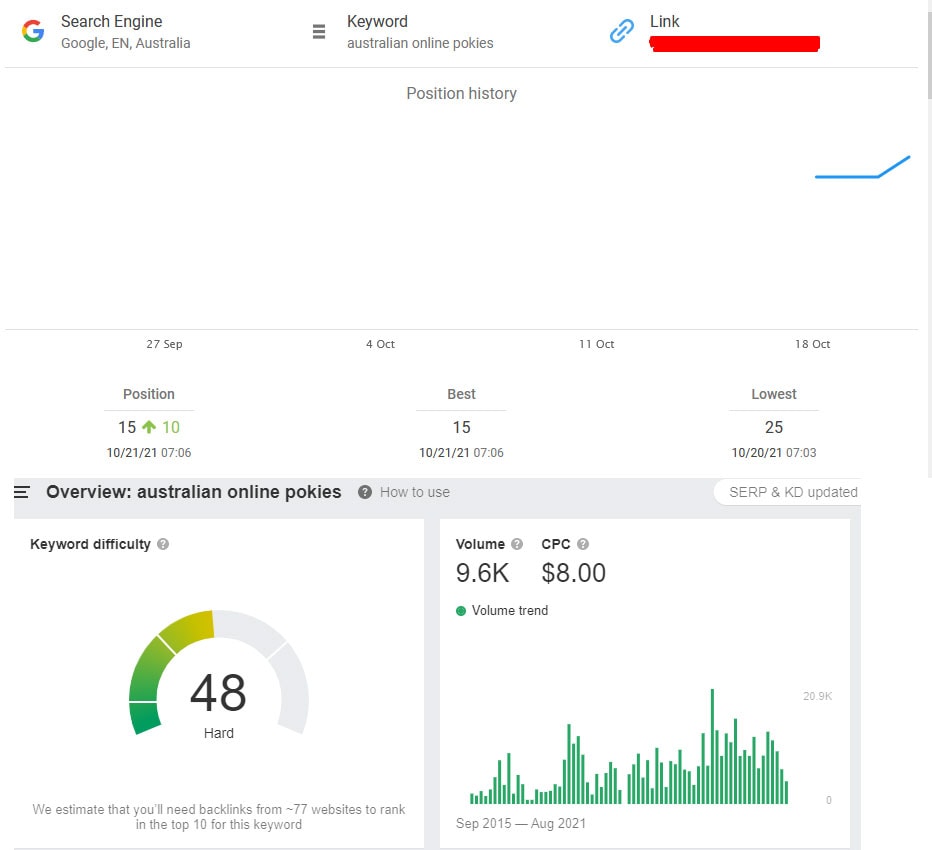Image resolution: width=932 pixels, height=850 pixels.
Task: Click the blue position history line
Action: 850,176
